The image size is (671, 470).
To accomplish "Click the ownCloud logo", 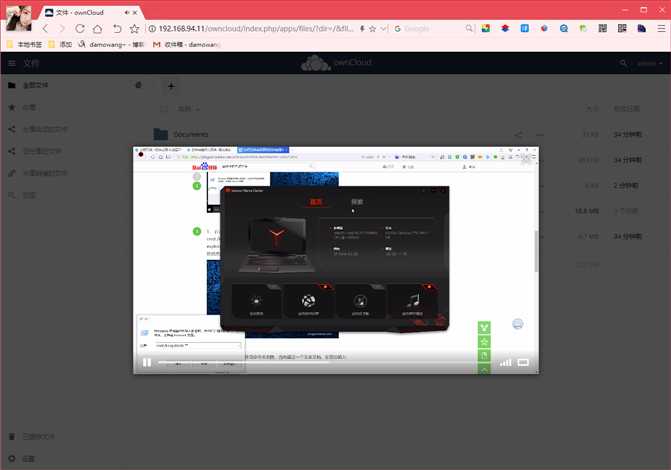I will coord(336,63).
